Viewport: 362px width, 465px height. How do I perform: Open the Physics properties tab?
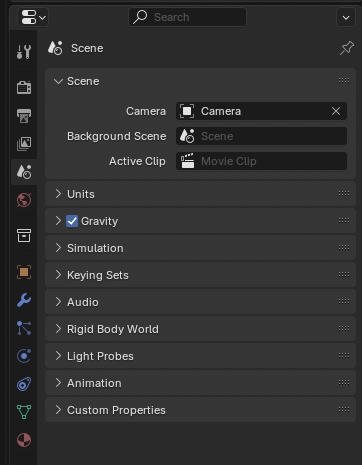coord(24,356)
